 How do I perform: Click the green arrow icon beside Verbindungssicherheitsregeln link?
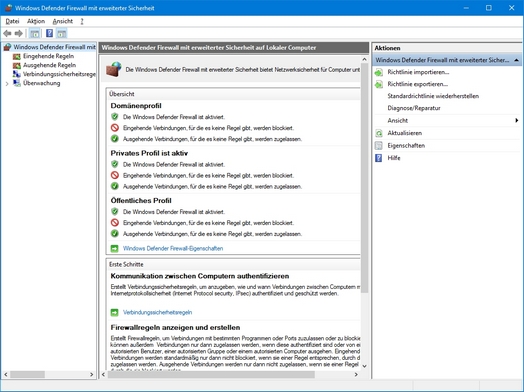[115, 312]
